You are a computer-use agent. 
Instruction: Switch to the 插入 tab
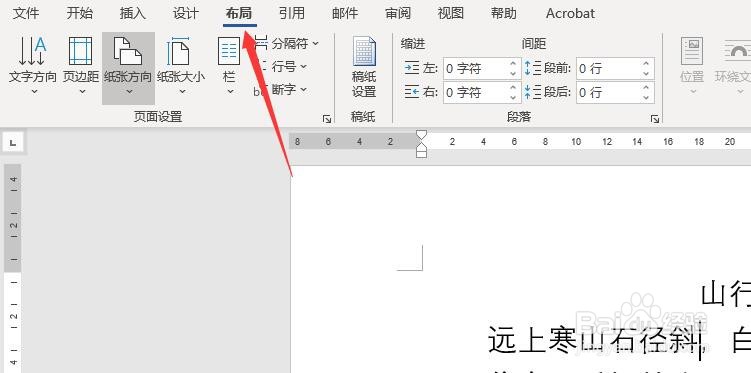[x=133, y=13]
